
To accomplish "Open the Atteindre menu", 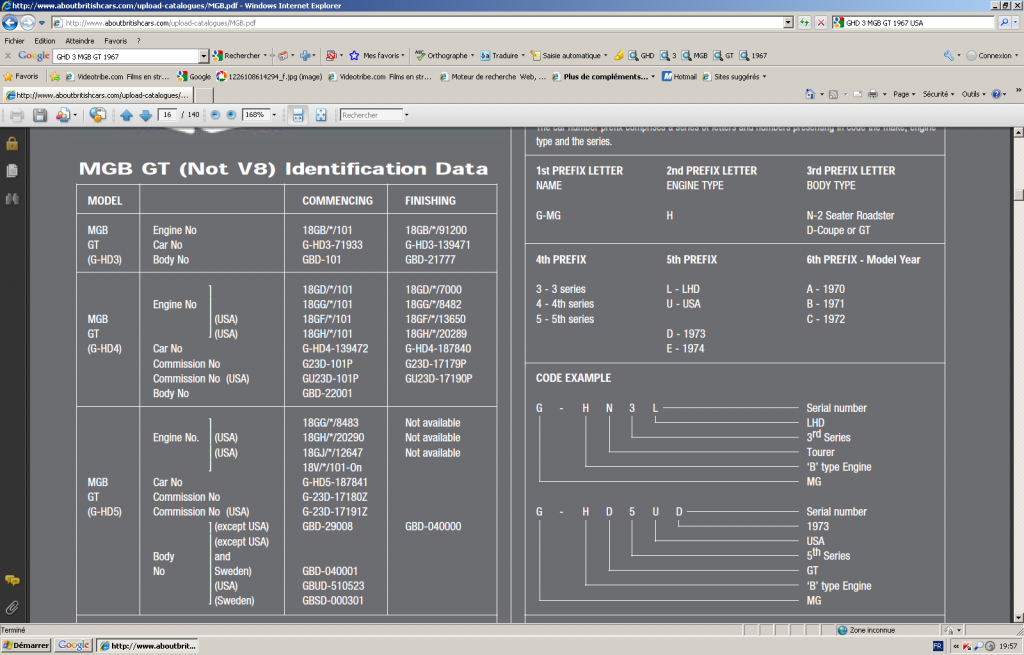I will (80, 40).
